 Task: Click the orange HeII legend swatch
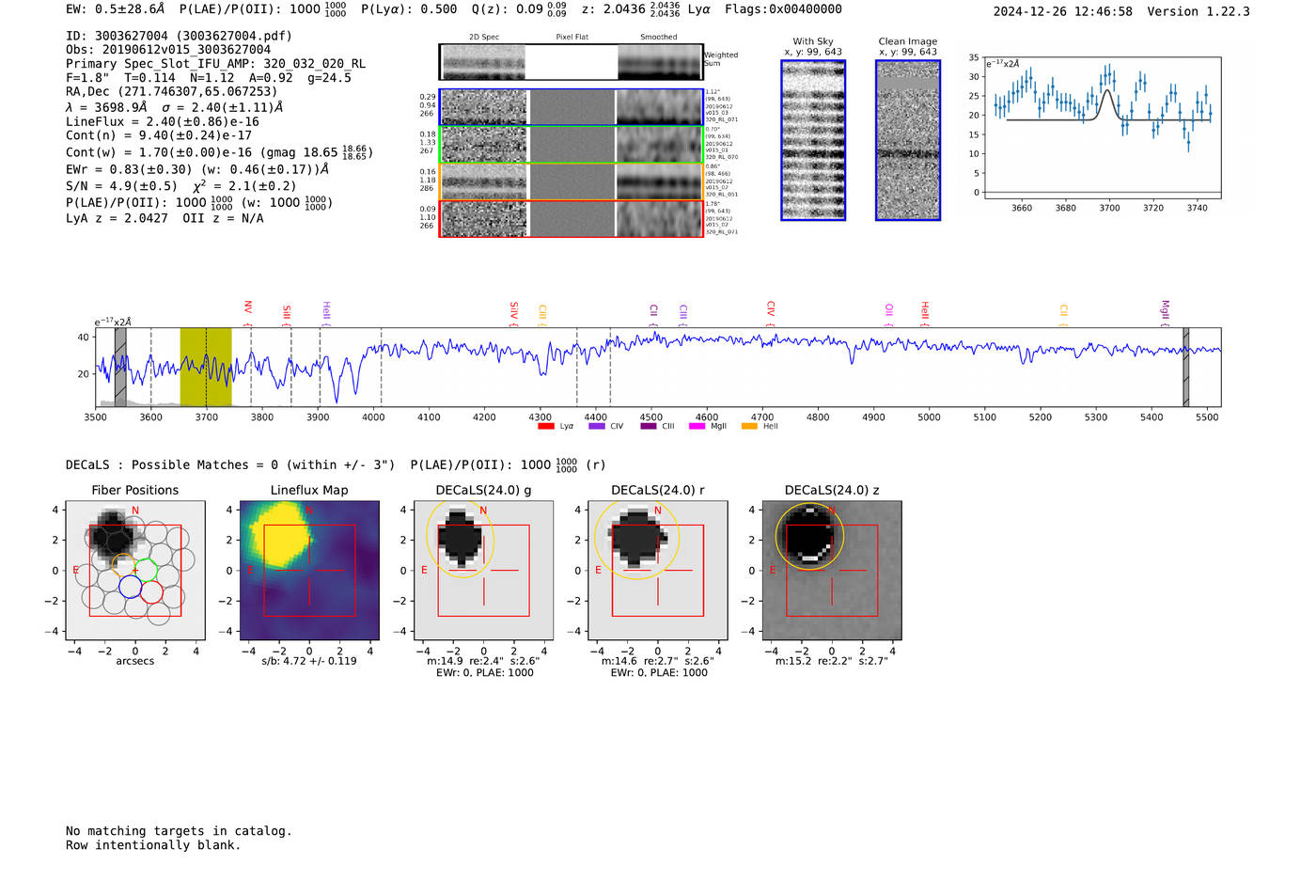tap(749, 426)
